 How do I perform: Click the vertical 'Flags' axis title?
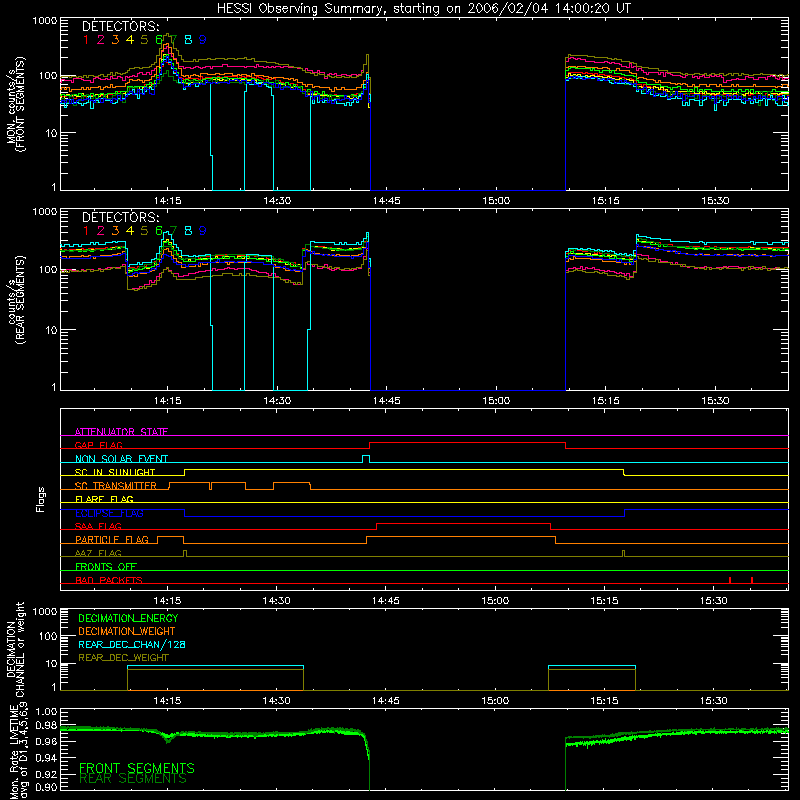coord(41,499)
